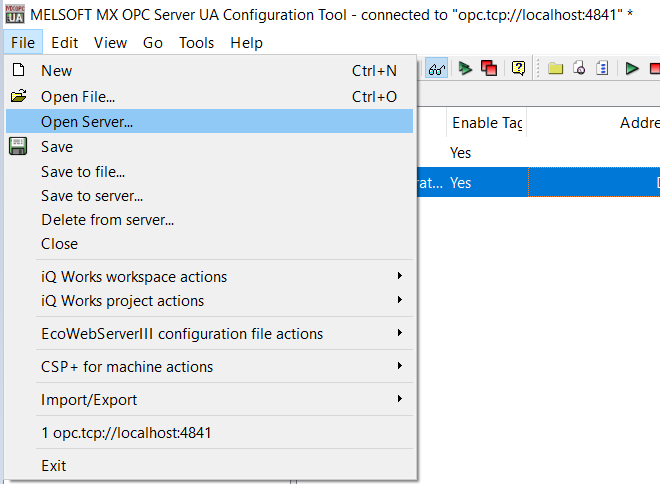Expand EcoWebServerIII configuration file actions submenu

[210, 333]
